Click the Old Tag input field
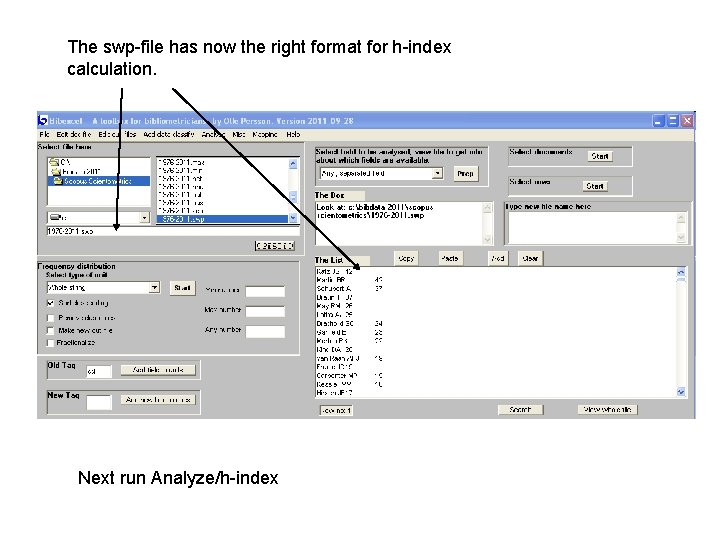This screenshot has width=720, height=540. 99,371
